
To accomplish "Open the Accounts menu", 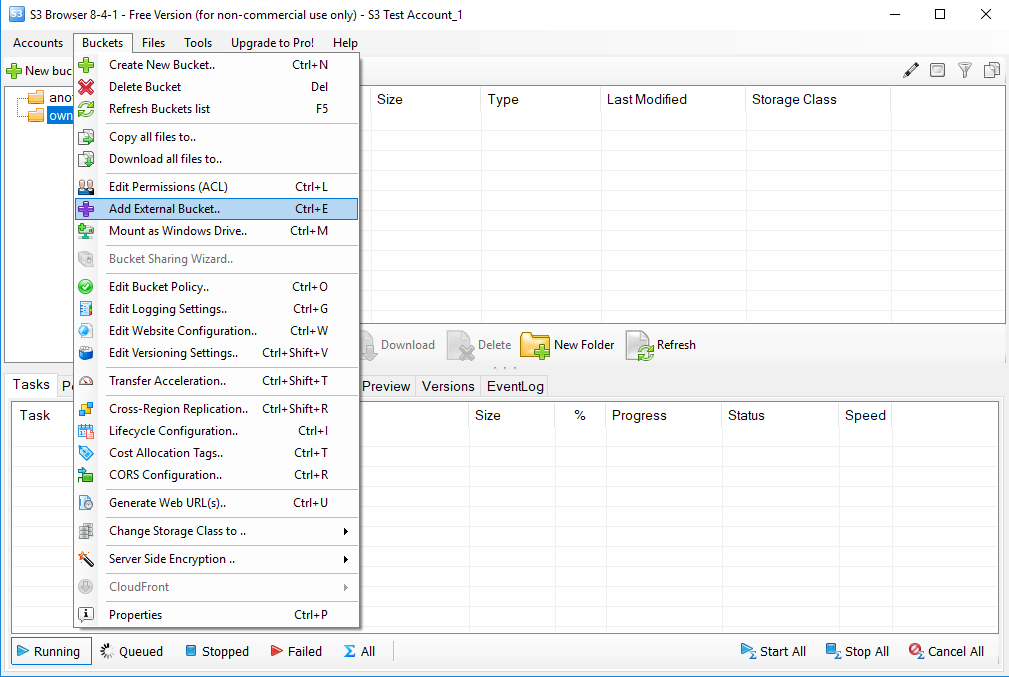I will [x=38, y=43].
